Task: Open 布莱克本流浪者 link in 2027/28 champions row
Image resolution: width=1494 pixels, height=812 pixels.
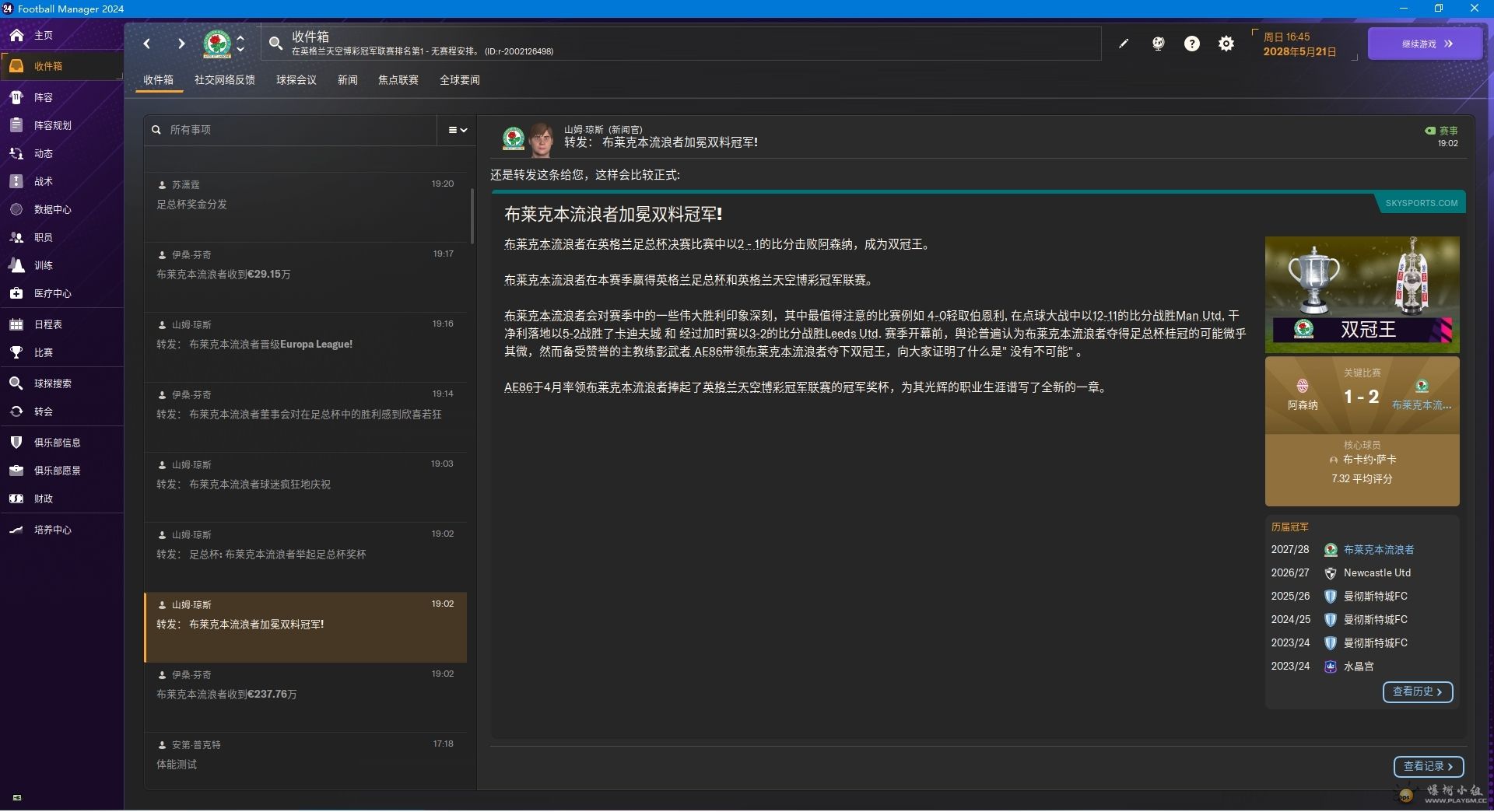Action: click(1379, 550)
